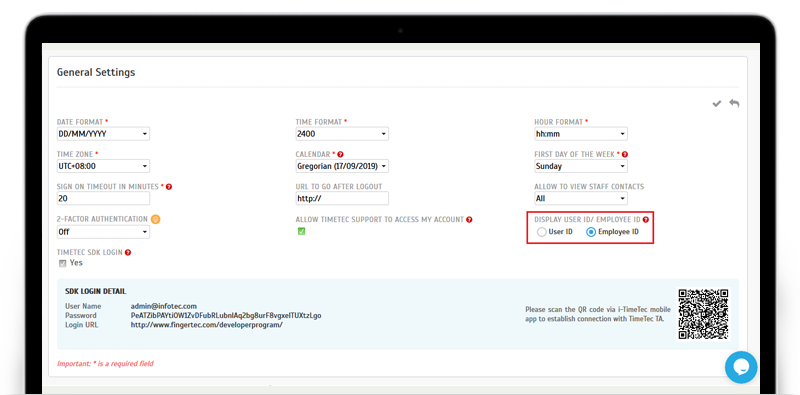Open the blue chat support bubble

click(x=741, y=367)
